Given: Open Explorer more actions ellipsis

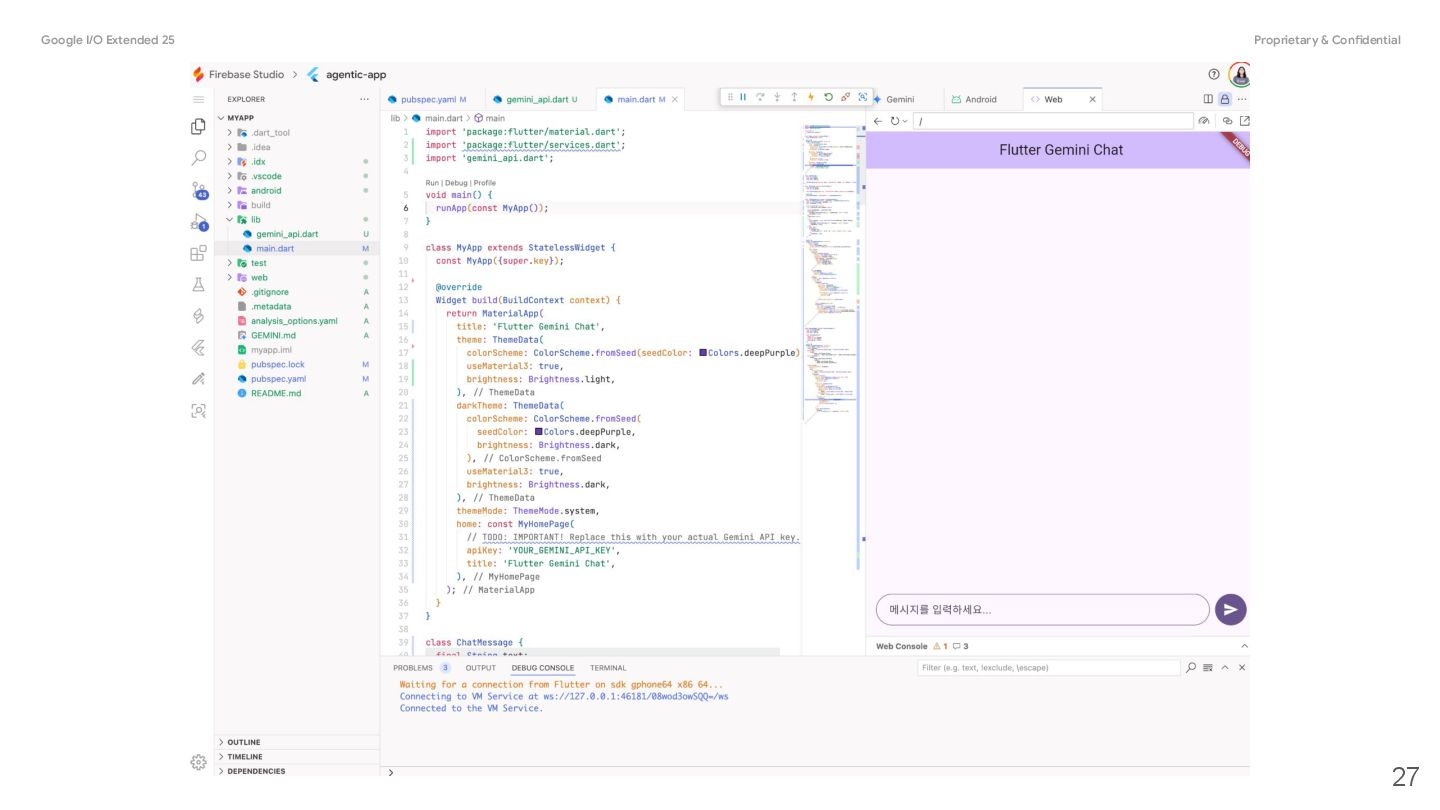Looking at the screenshot, I should tap(364, 99).
